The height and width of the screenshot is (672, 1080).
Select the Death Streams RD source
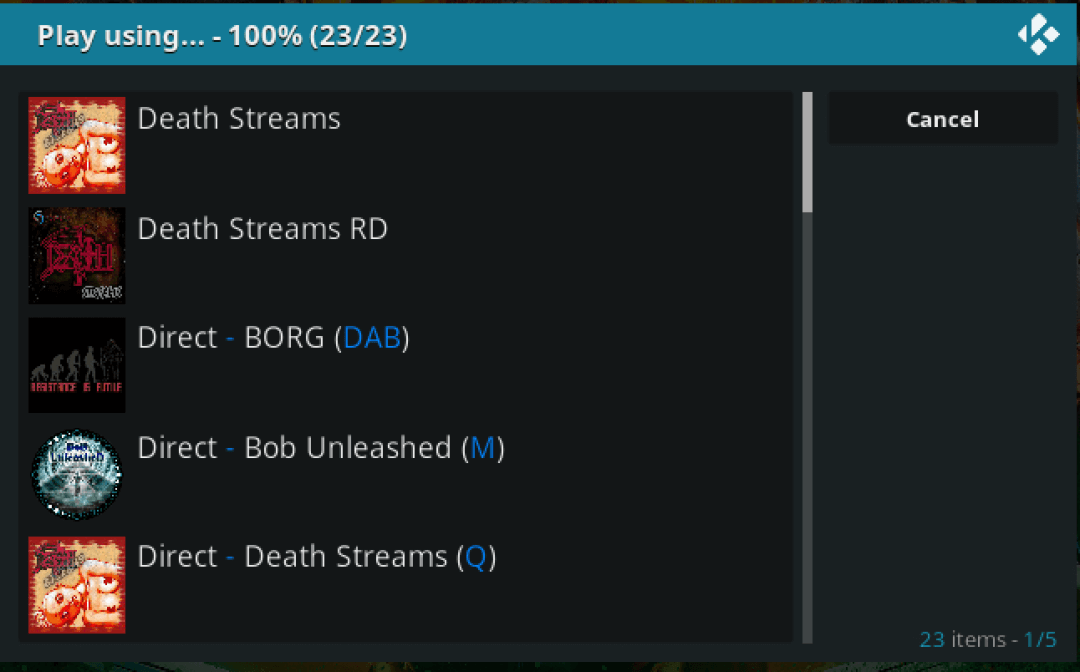[262, 228]
